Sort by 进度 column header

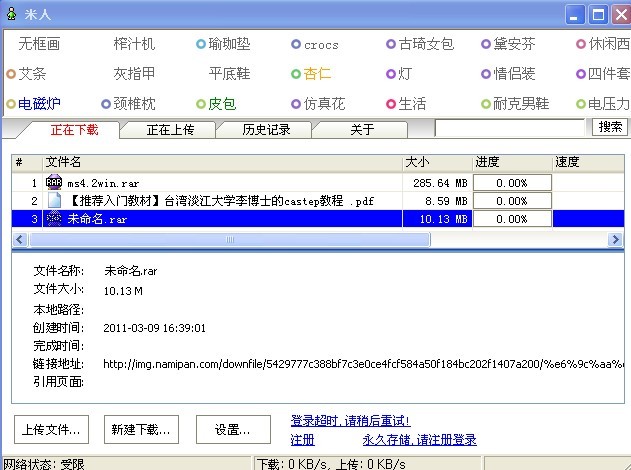pyautogui.click(x=512, y=163)
